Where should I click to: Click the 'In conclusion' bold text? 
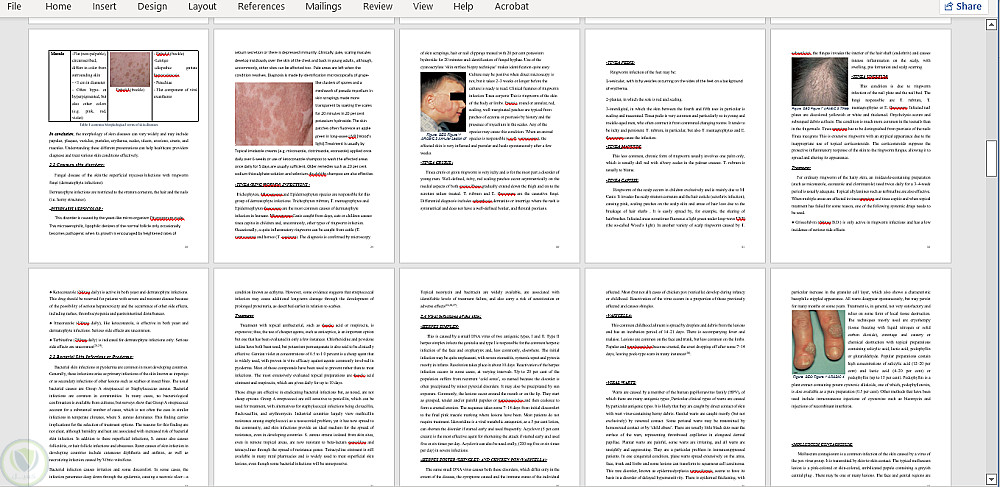[x=60, y=135]
